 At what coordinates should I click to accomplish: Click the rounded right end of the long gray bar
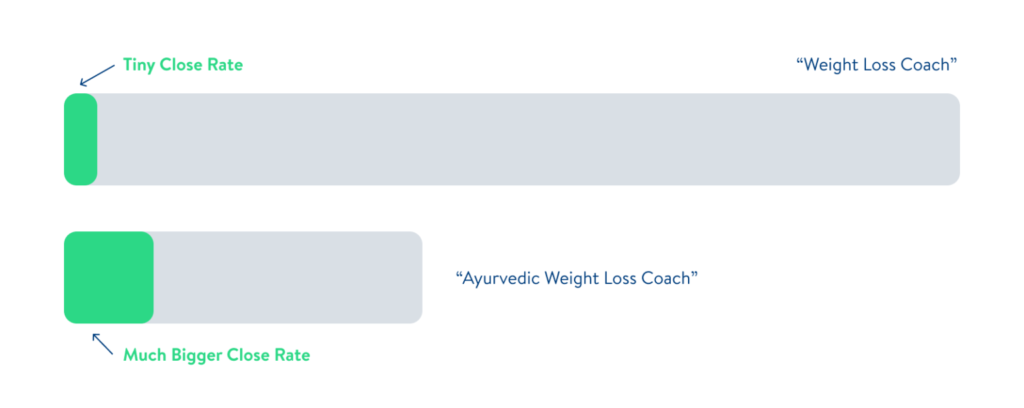952,139
